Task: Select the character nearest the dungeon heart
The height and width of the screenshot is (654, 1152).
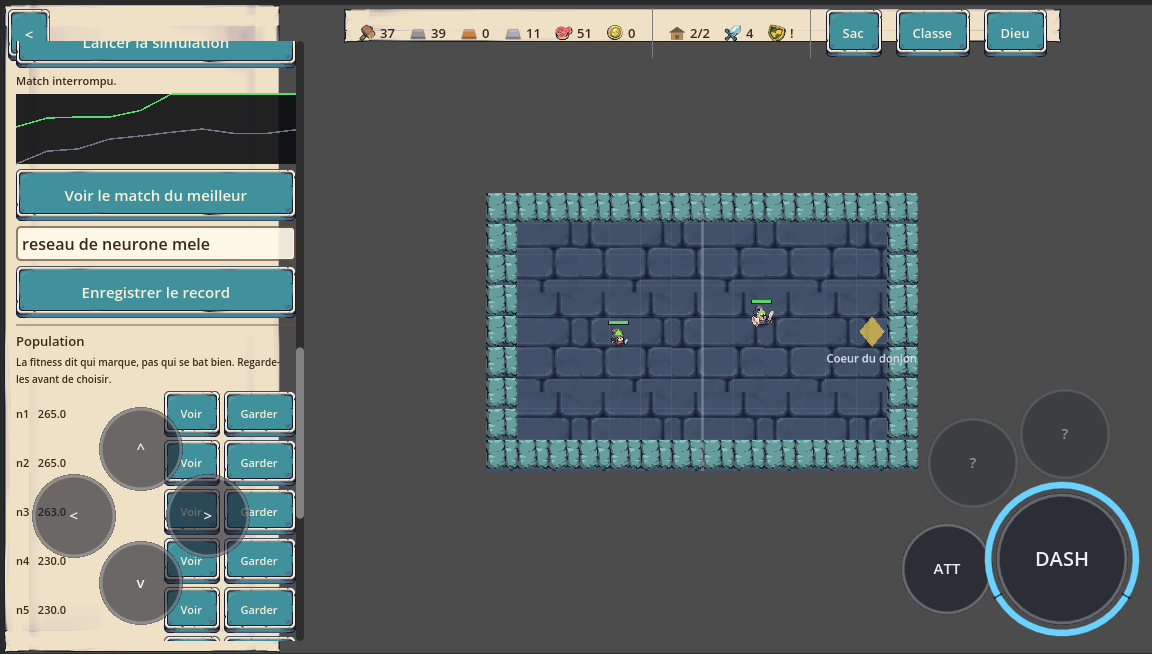Action: point(762,316)
